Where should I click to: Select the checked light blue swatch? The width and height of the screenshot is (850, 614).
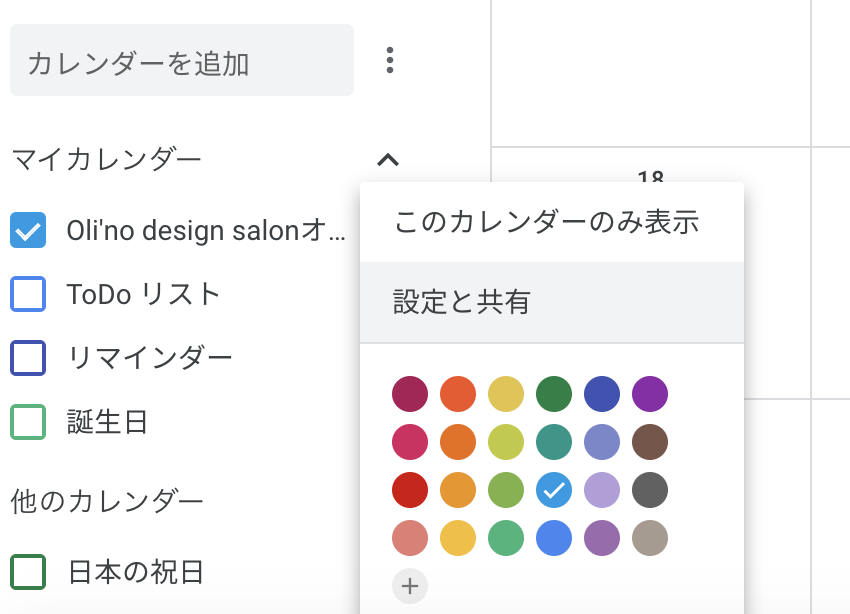(x=554, y=490)
